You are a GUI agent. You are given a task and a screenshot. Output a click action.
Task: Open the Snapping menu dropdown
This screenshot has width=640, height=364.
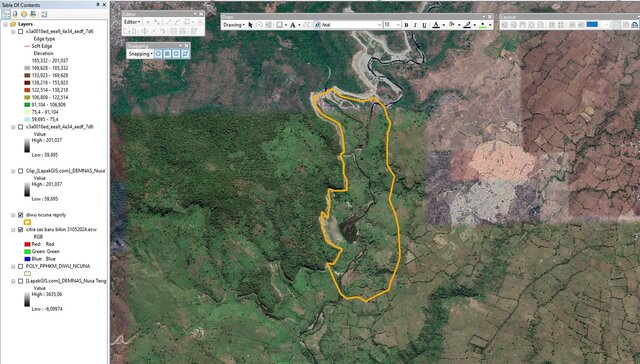pyautogui.click(x=140, y=54)
